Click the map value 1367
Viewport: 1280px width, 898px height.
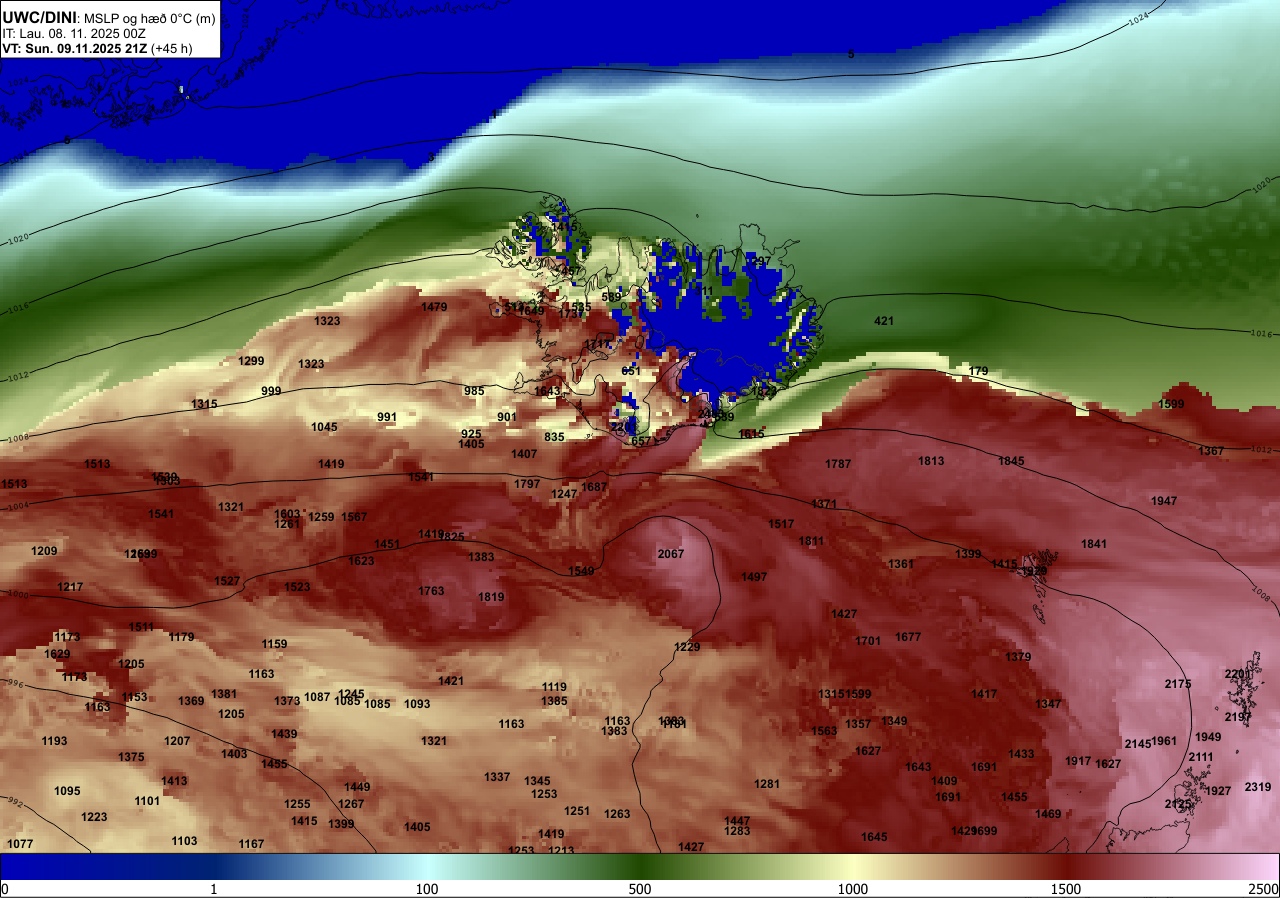click(x=1211, y=452)
